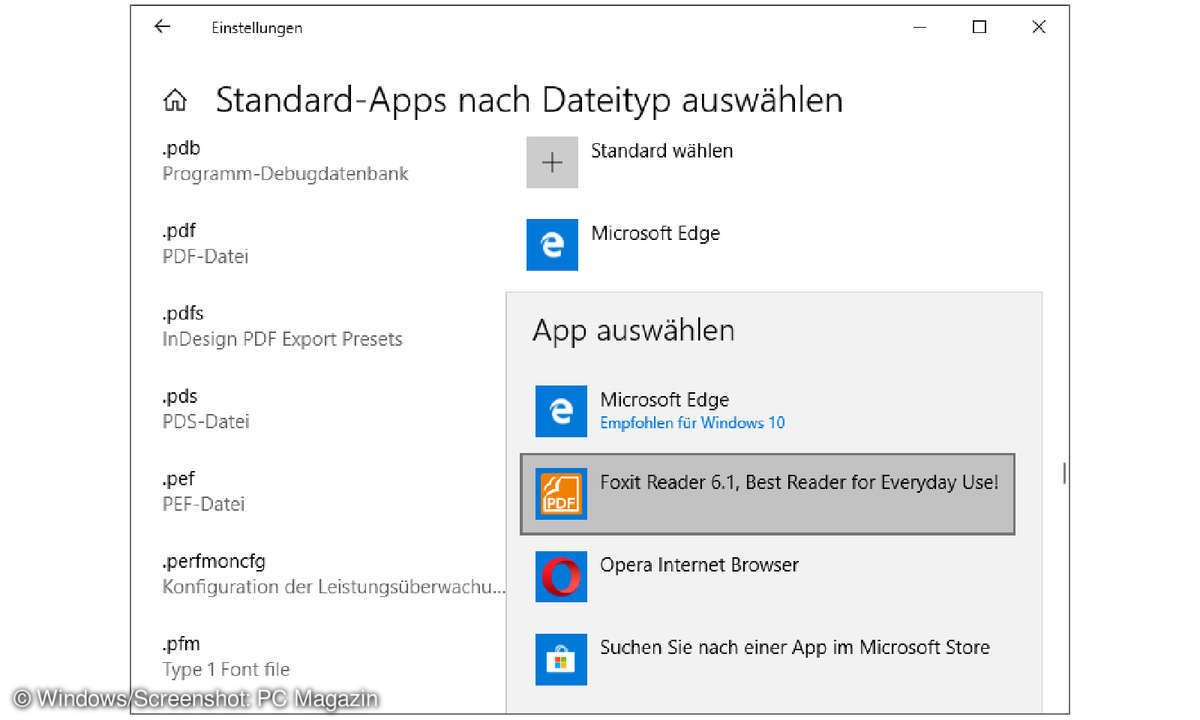The image size is (1200, 720).
Task: Go back with the arrow in Einstellungen
Action: click(x=162, y=27)
